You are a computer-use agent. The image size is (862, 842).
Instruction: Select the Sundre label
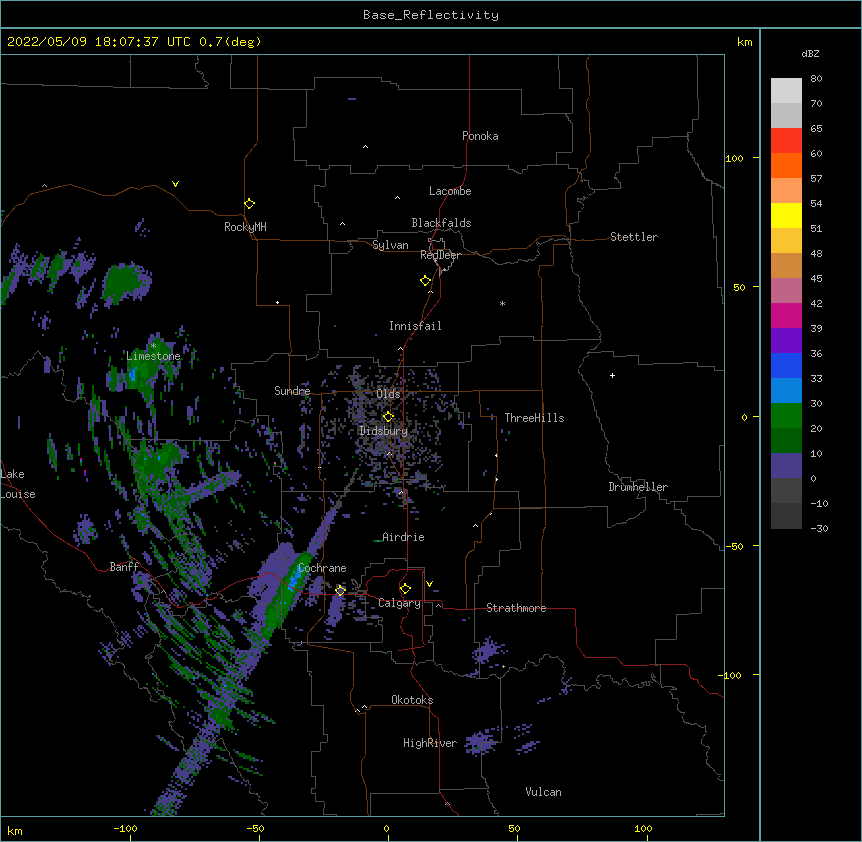(x=292, y=391)
